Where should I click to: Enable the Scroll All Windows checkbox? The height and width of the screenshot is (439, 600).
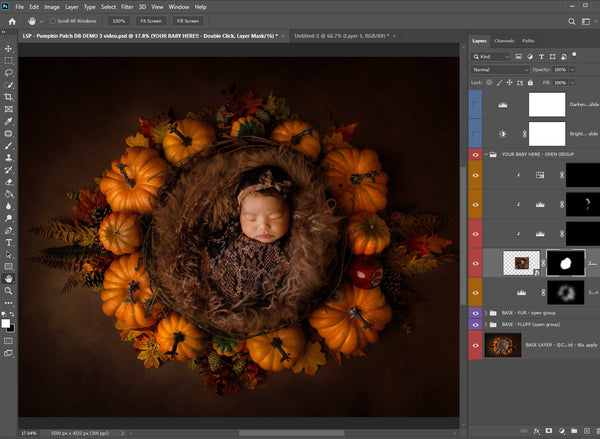[51, 20]
